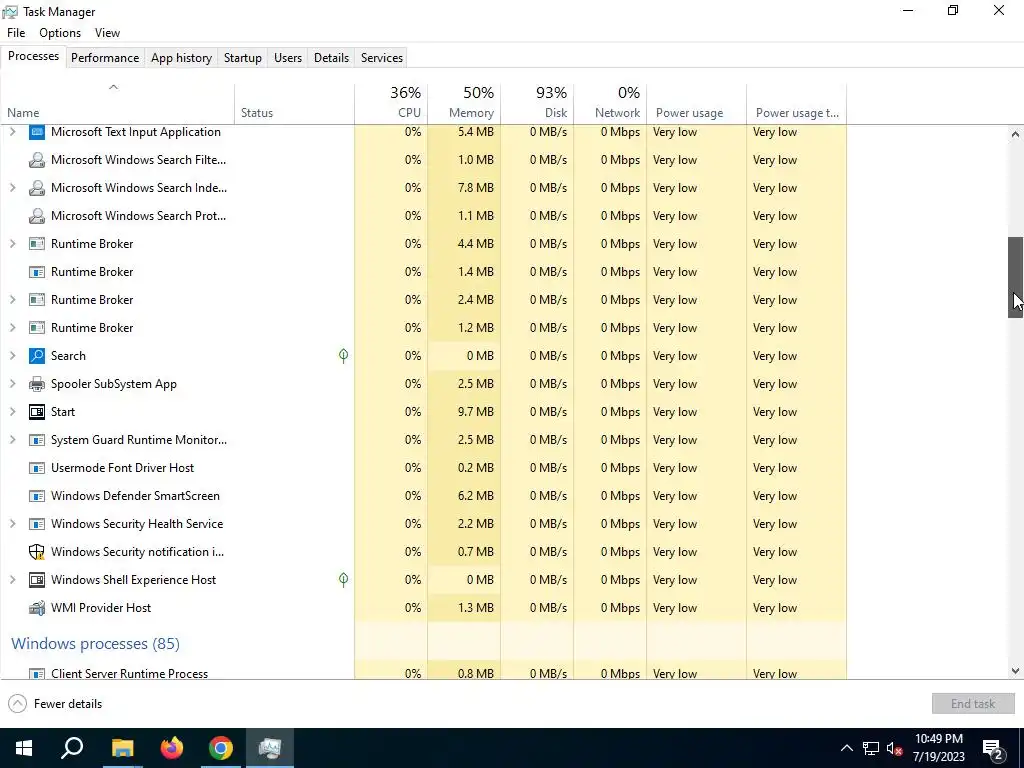The width and height of the screenshot is (1024, 768).
Task: Sort by the Power usage column
Action: coord(697,104)
